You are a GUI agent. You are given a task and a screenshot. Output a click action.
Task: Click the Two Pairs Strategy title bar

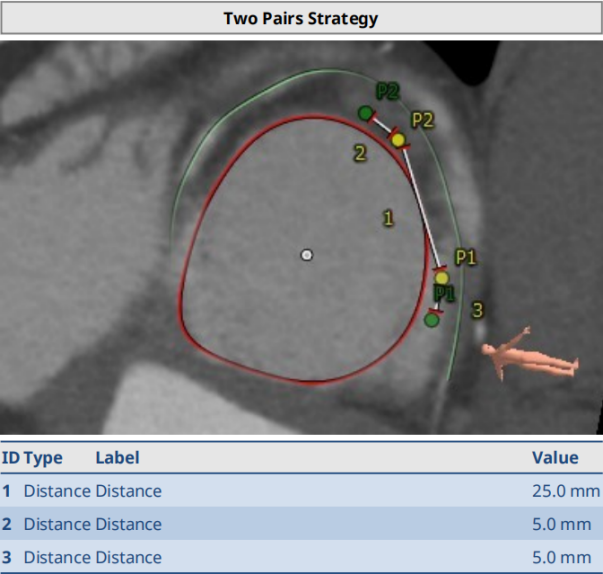pyautogui.click(x=301, y=19)
